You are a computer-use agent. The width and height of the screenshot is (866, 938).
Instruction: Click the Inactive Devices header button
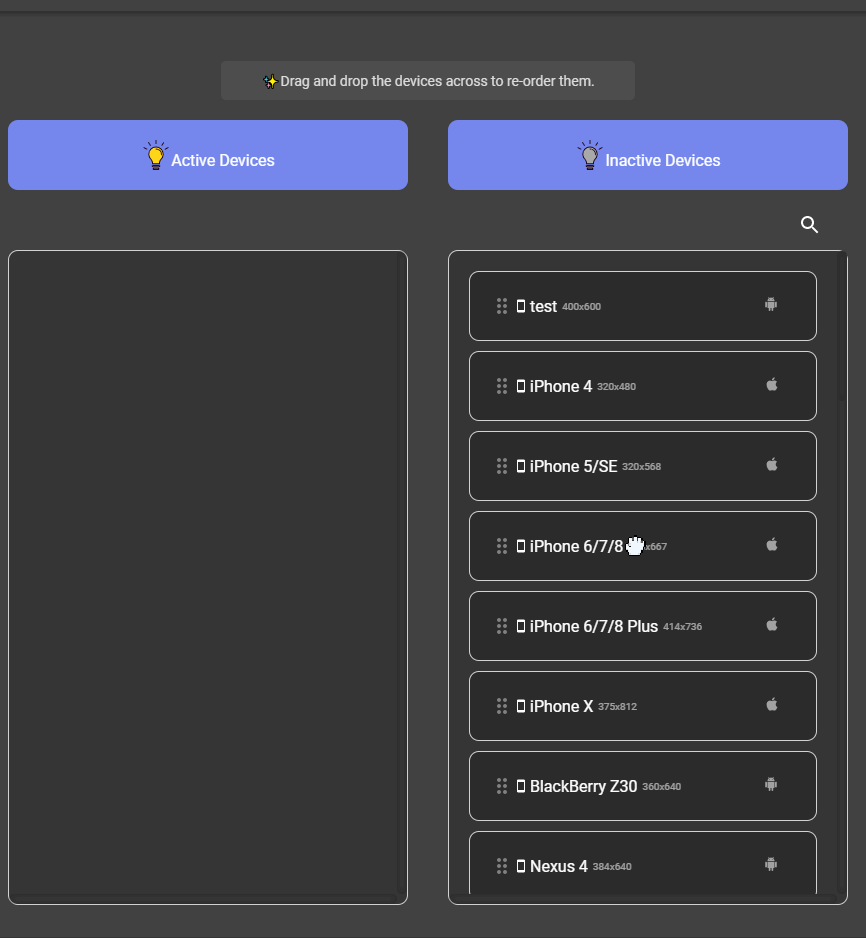click(647, 155)
